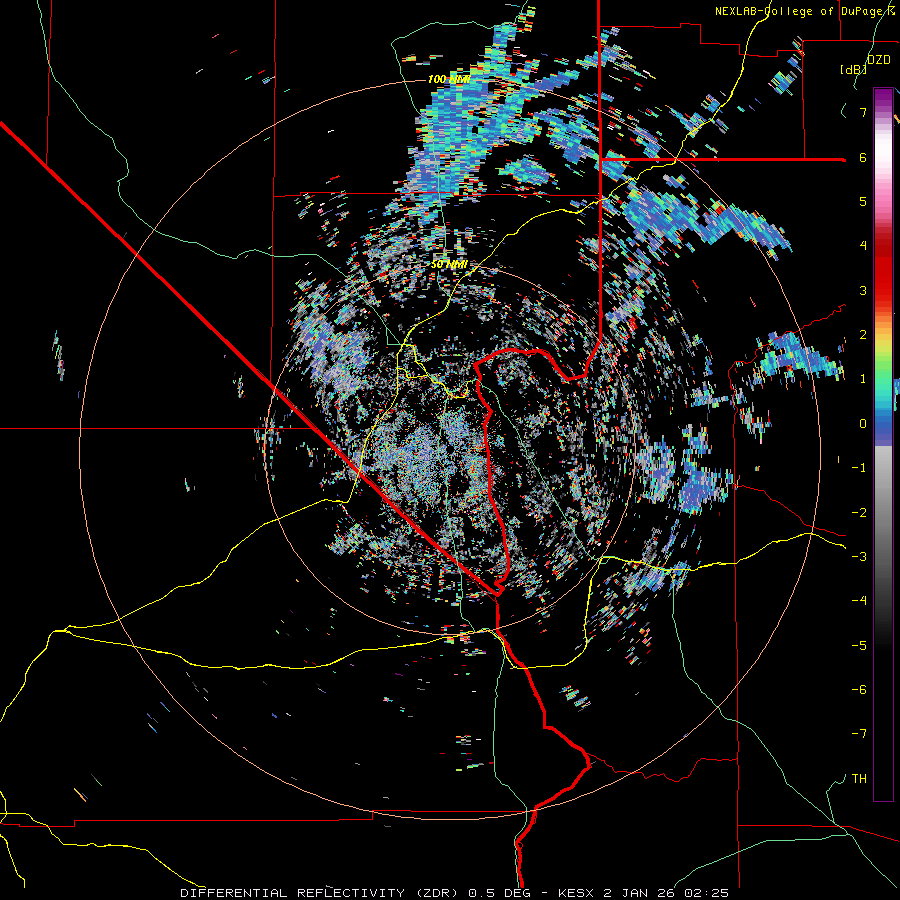Click the 50 NMI range ring label

pyautogui.click(x=449, y=265)
